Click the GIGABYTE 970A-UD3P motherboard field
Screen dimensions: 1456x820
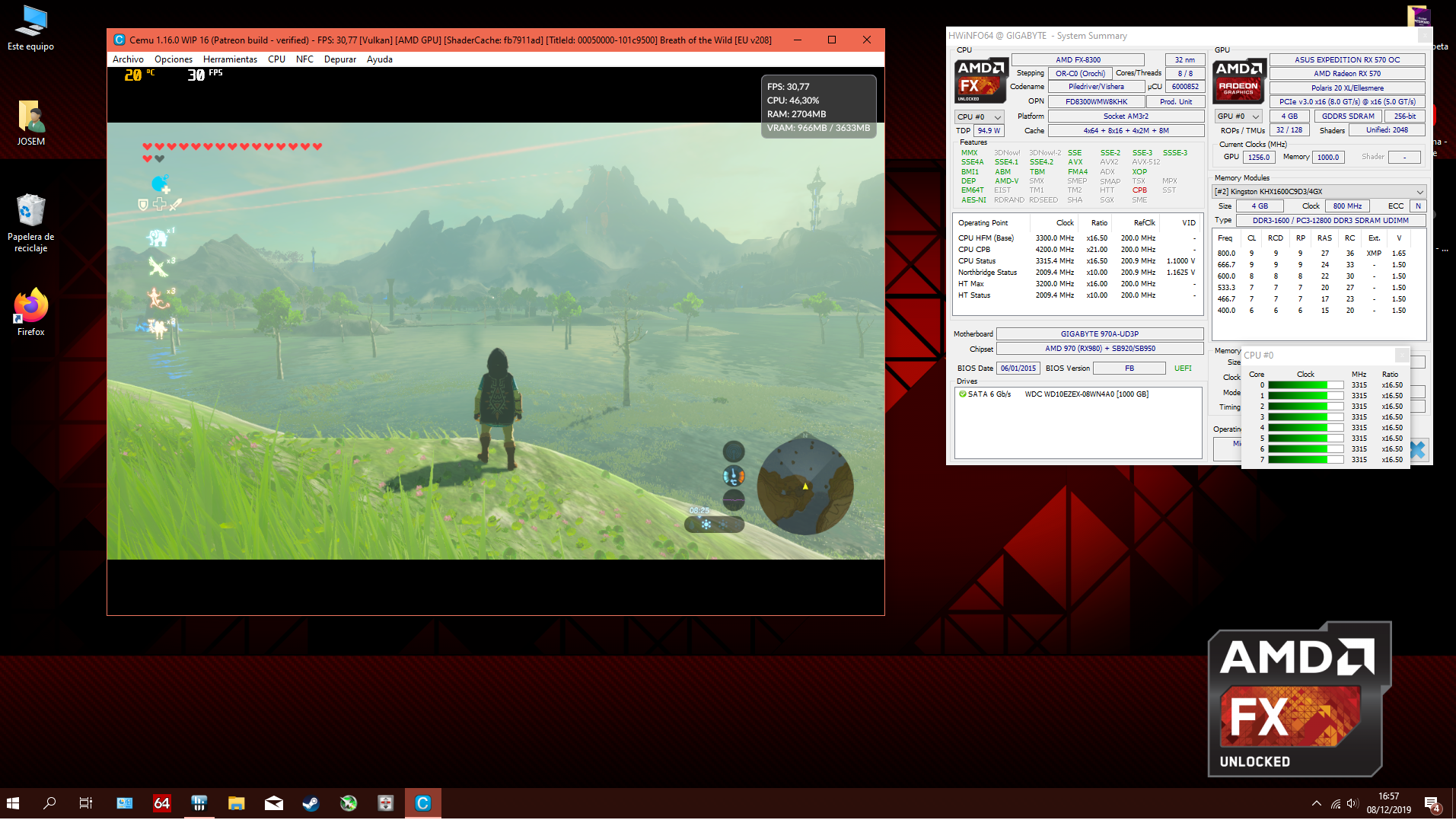pyautogui.click(x=1099, y=334)
